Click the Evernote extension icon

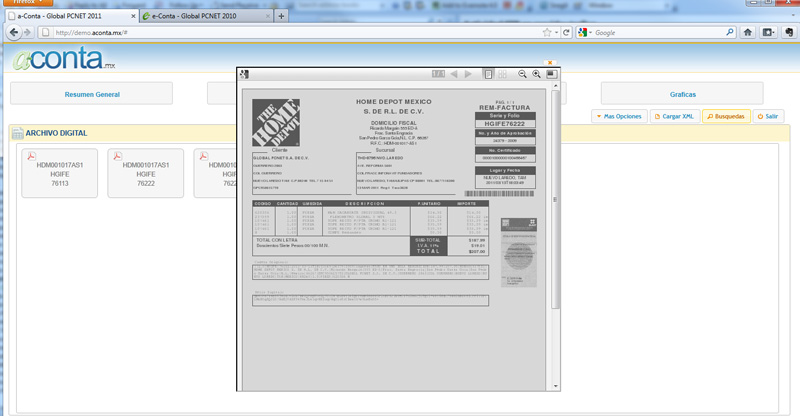coord(789,33)
